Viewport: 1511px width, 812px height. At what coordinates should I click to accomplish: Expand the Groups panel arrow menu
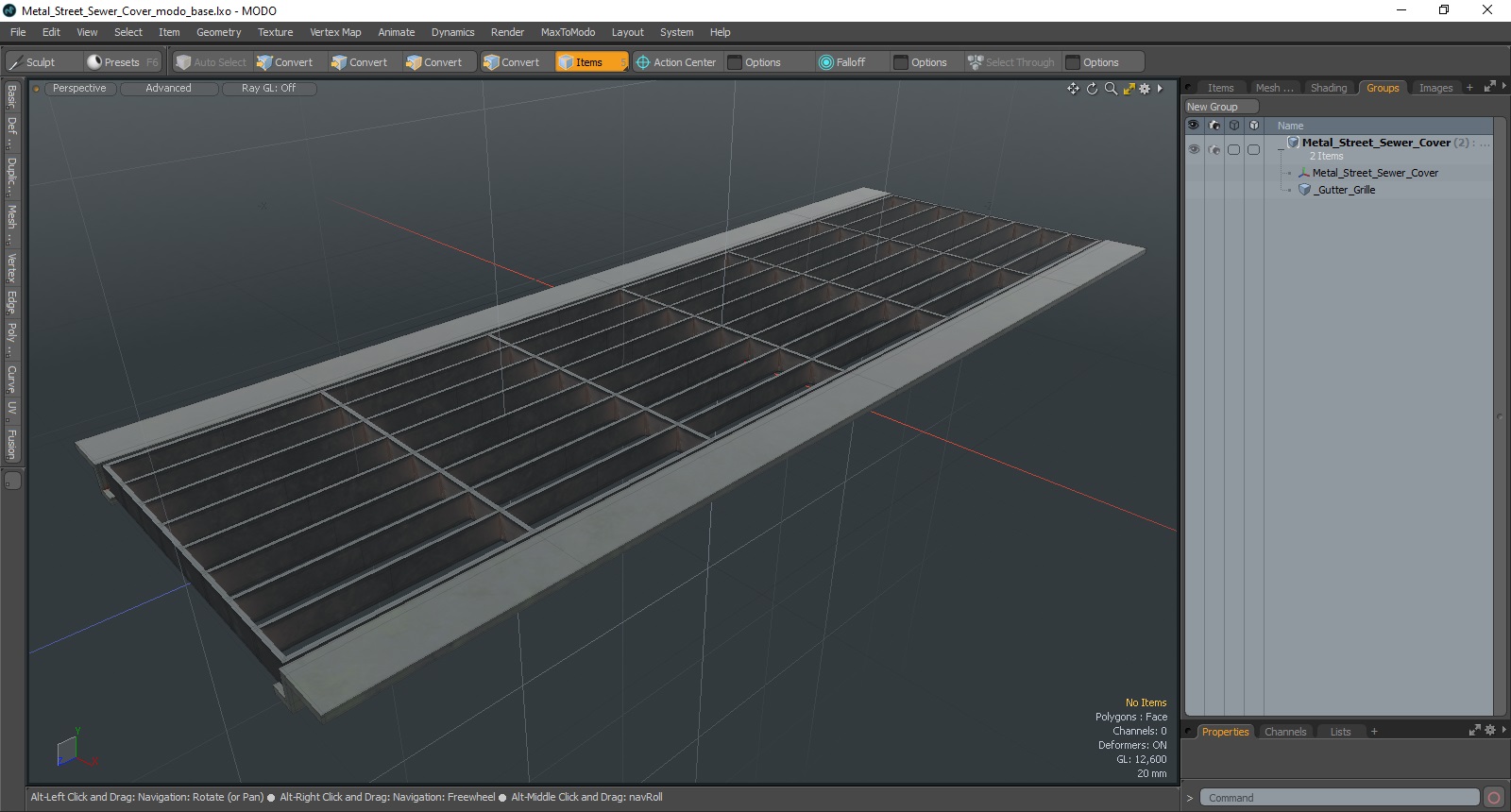click(1503, 87)
